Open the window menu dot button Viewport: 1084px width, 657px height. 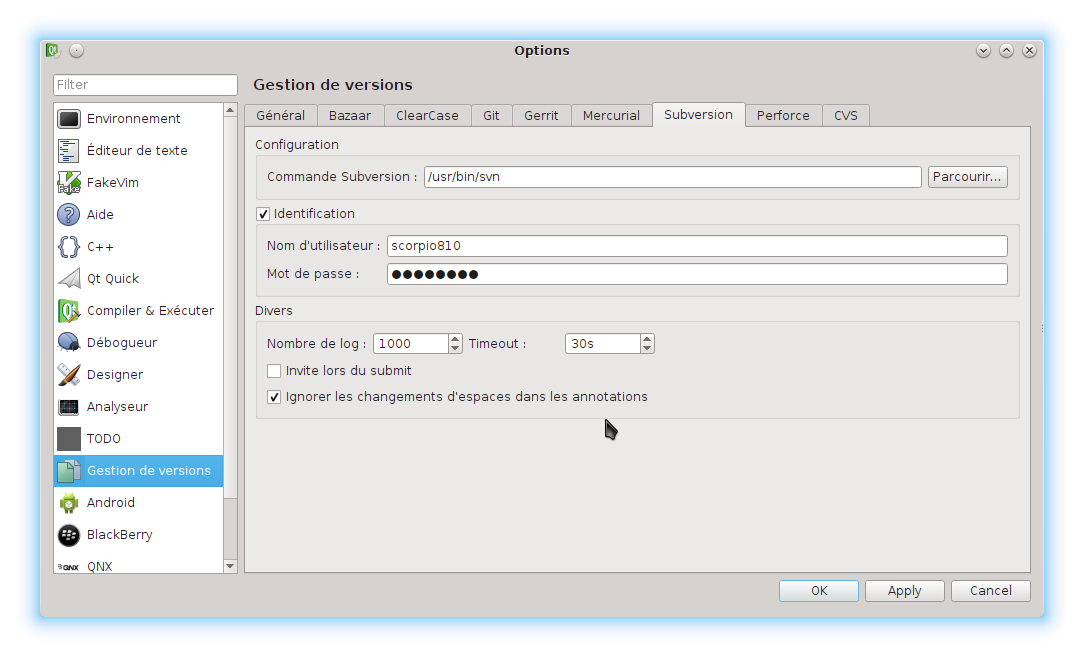(77, 50)
